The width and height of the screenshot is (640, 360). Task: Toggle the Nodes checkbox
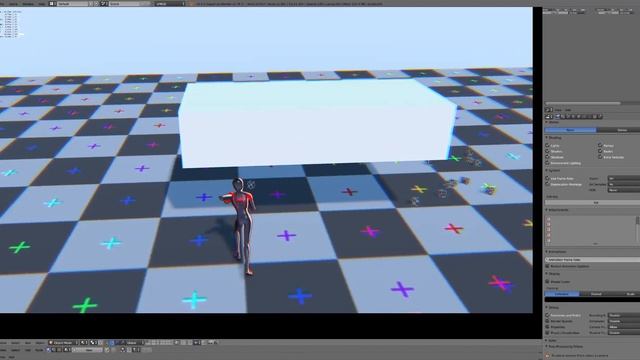(x=600, y=151)
